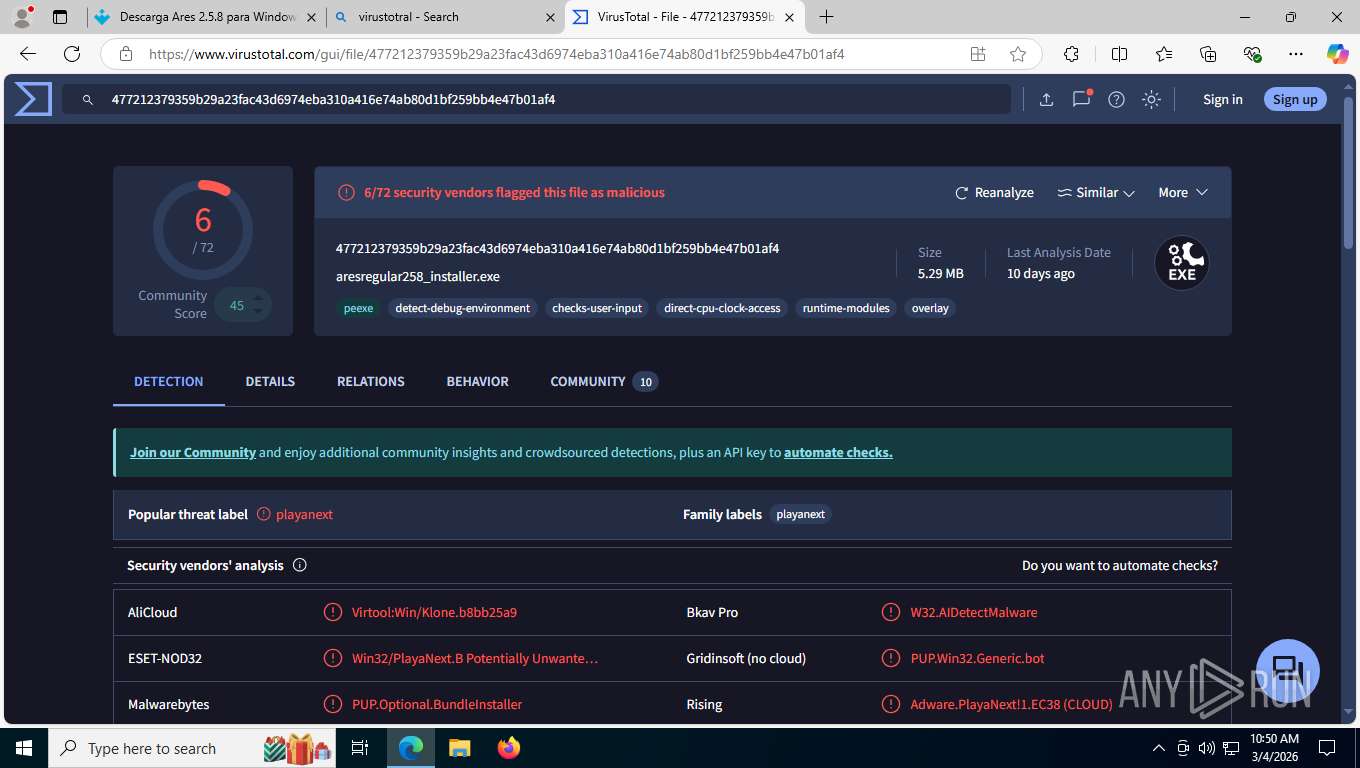This screenshot has height=768, width=1360.
Task: Click the checks-user-input tag
Action: [597, 308]
